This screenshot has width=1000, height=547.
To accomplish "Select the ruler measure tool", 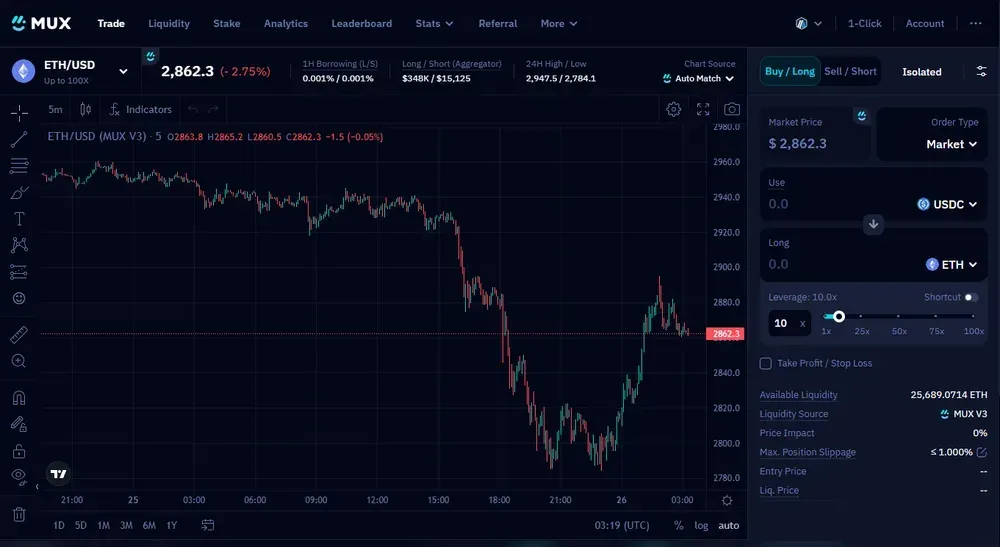I will pyautogui.click(x=19, y=335).
